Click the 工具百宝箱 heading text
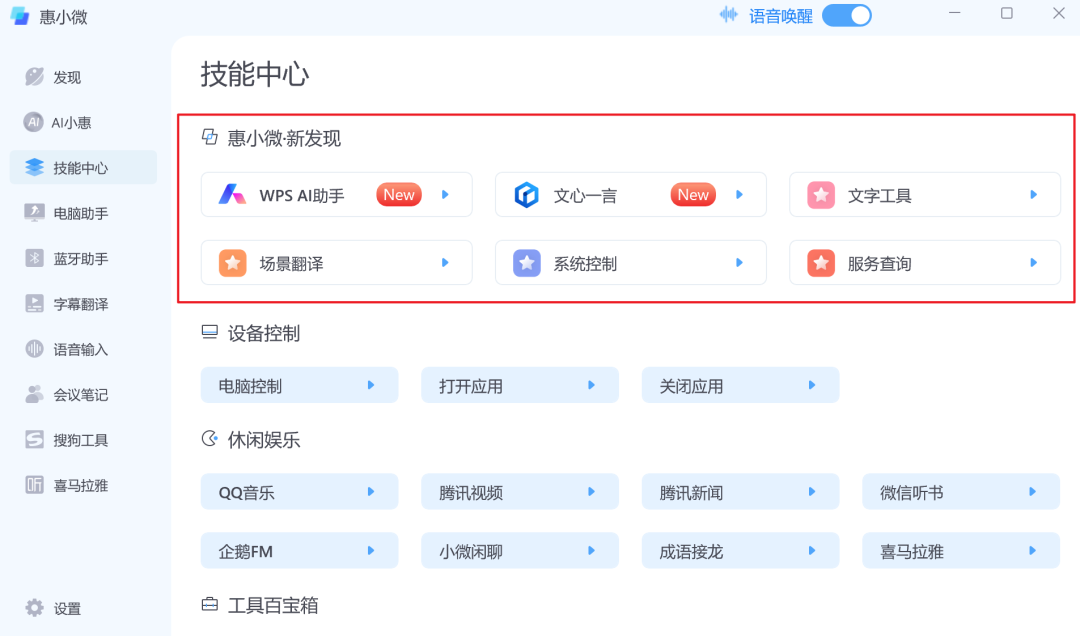 tap(273, 605)
